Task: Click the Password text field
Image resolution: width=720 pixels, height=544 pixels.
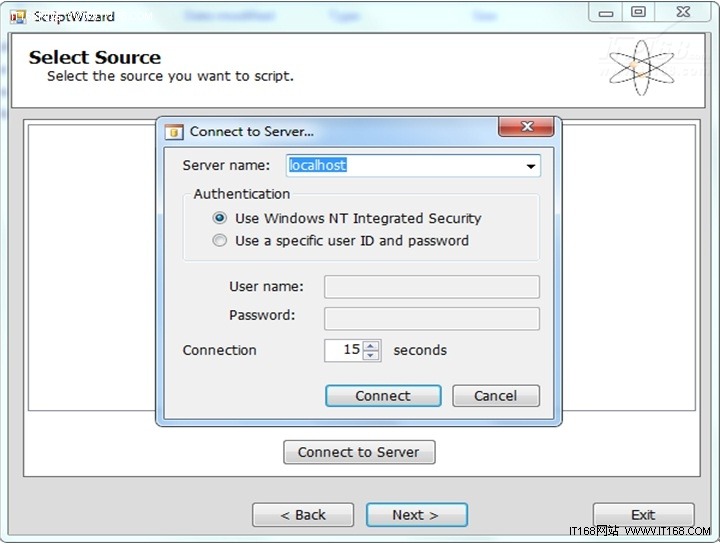Action: [432, 319]
